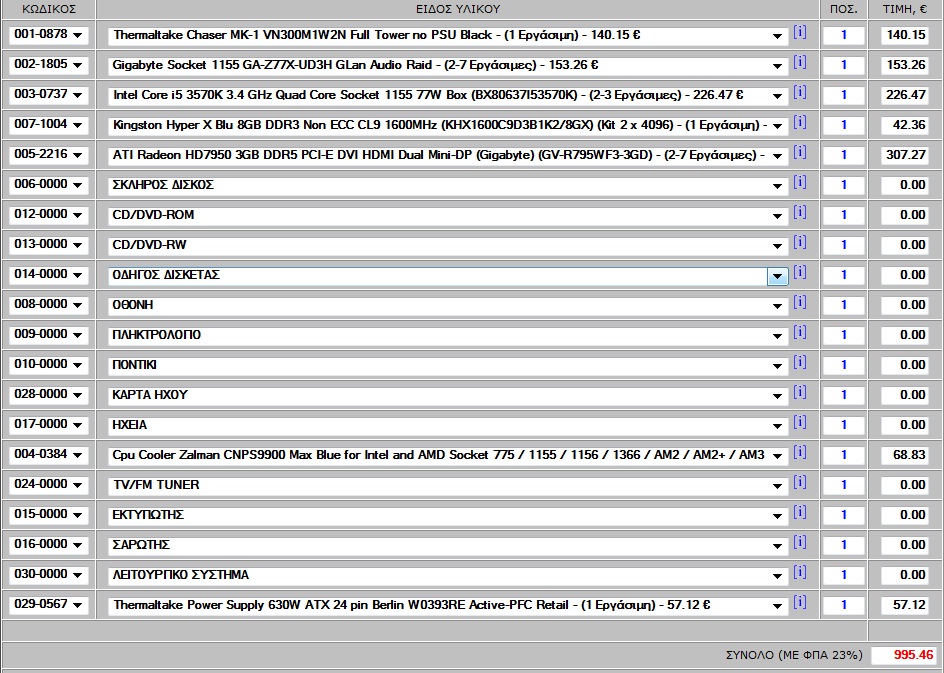Image resolution: width=944 pixels, height=673 pixels.
Task: Click quantity field for ΕΚΤΥΠΩΤΗΣ row
Action: point(843,515)
